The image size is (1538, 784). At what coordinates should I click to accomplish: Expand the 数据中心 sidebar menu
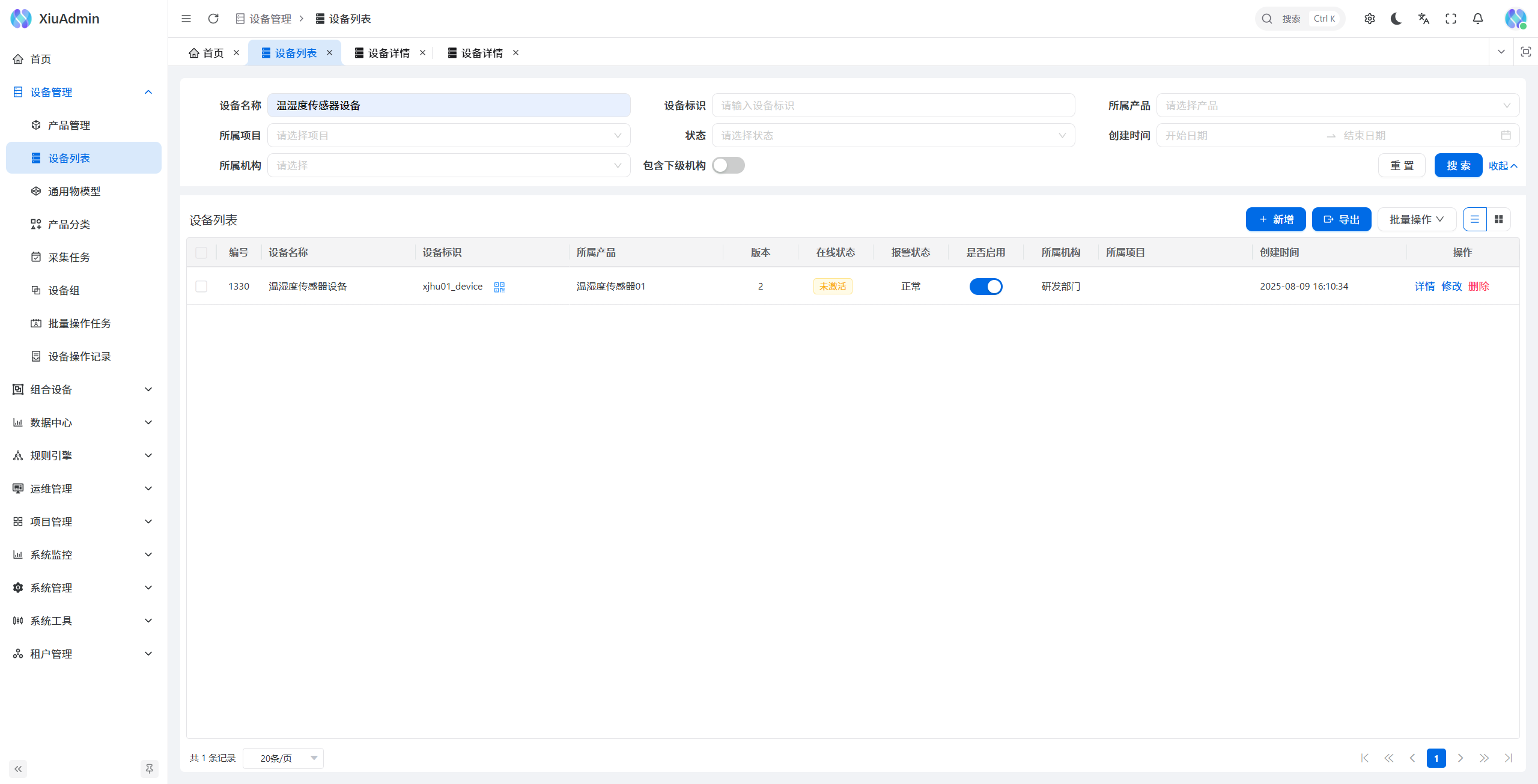[83, 422]
